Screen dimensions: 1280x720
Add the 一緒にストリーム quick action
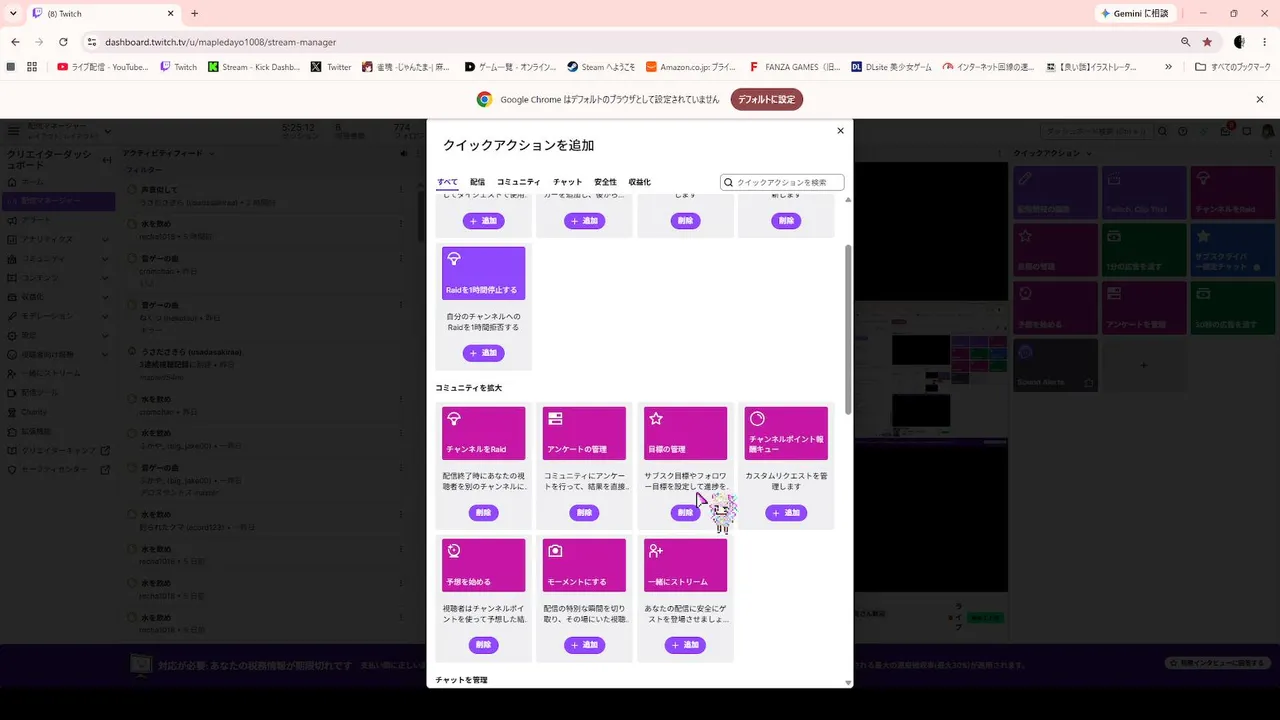point(685,645)
